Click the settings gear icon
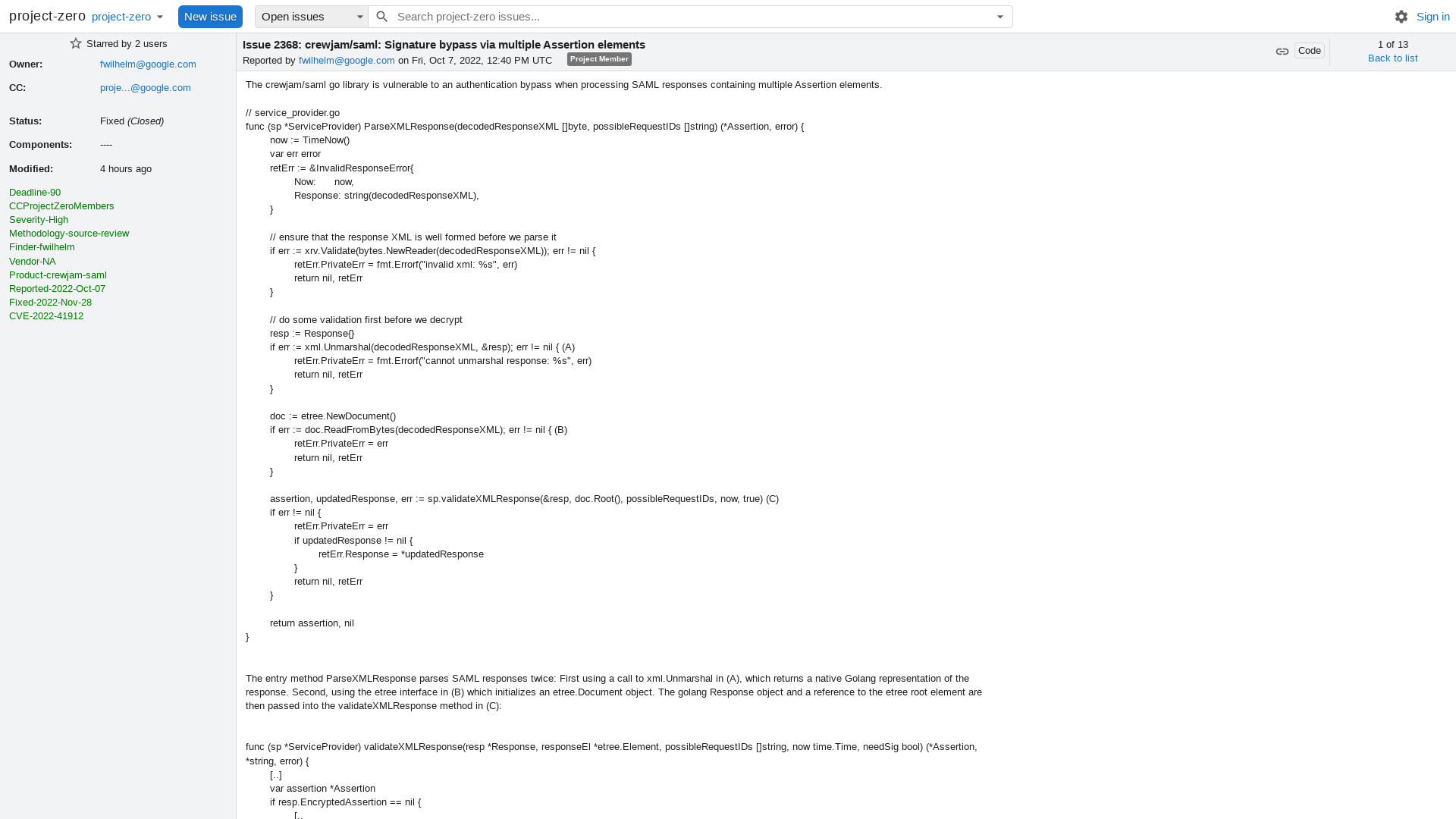The height and width of the screenshot is (819, 1456). [1401, 16]
